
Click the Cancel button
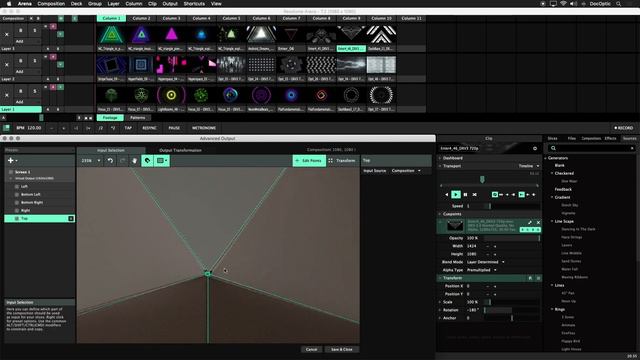coord(311,349)
